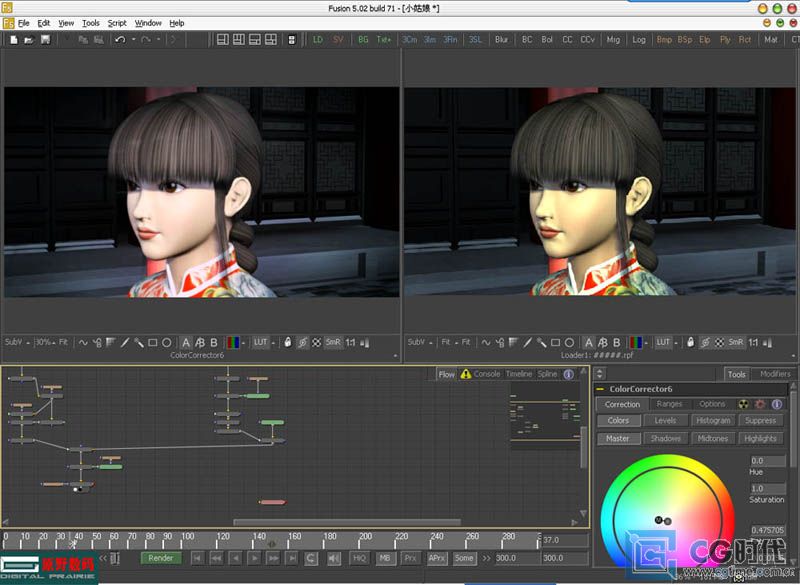The height and width of the screenshot is (585, 800).
Task: Toggle right viewer LUT button
Action: click(x=663, y=342)
